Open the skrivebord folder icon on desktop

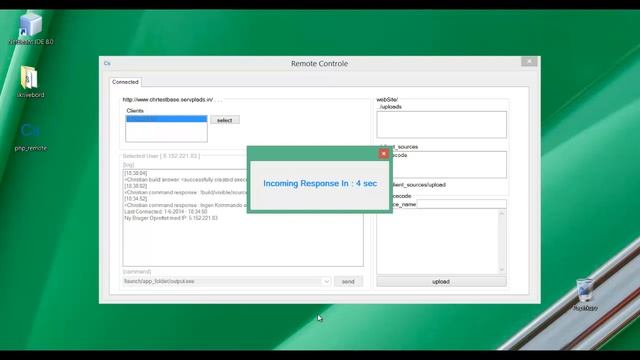30,82
